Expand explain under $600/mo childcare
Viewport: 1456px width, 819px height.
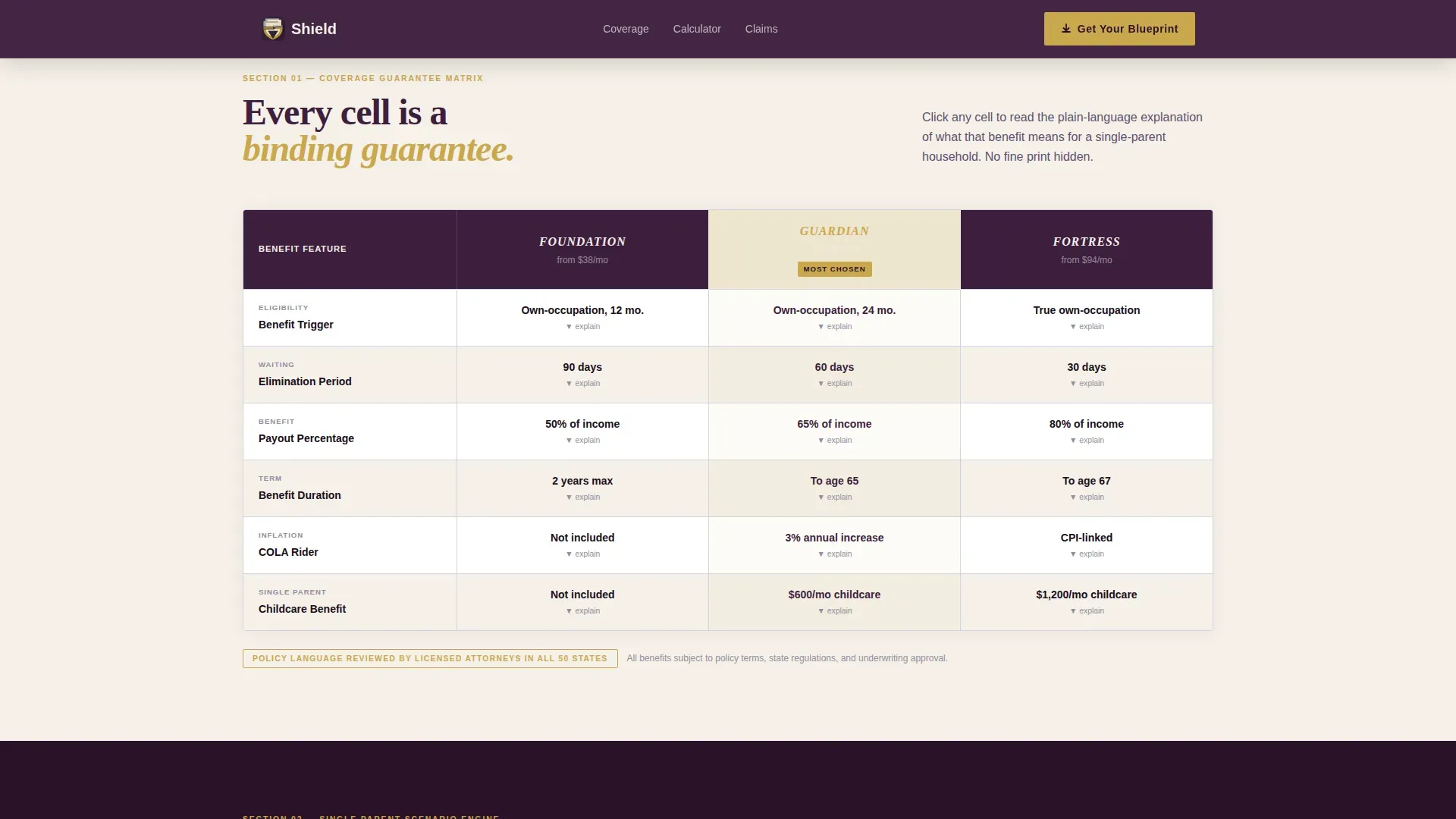834,611
